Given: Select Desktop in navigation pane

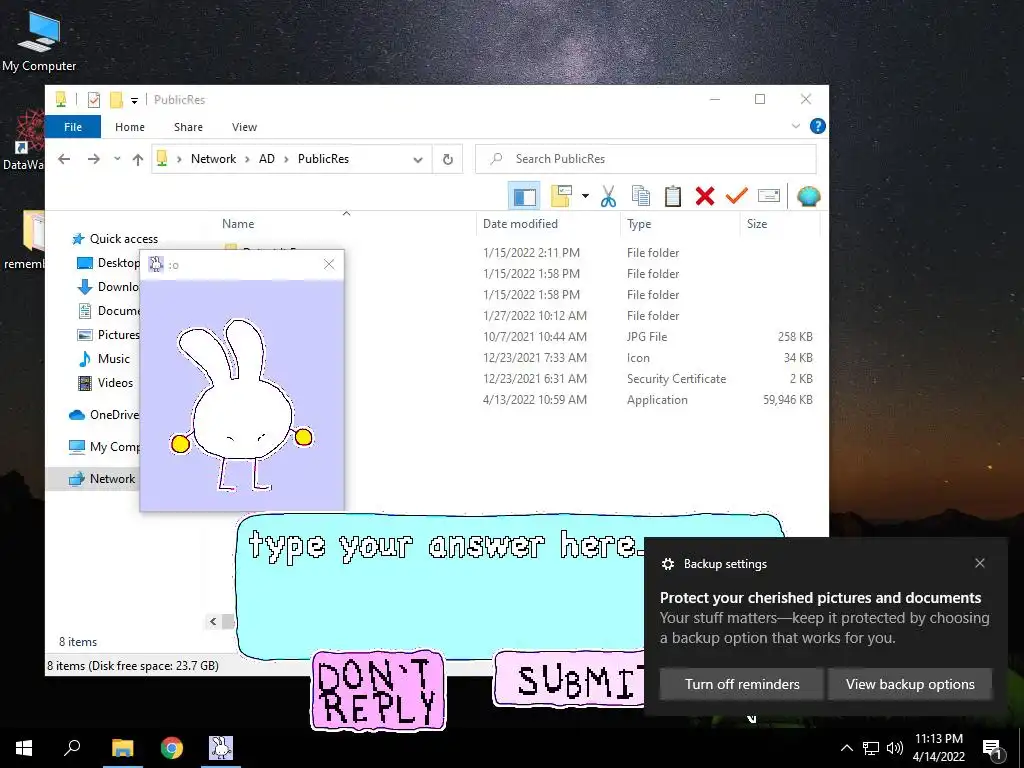Looking at the screenshot, I should 108,263.
